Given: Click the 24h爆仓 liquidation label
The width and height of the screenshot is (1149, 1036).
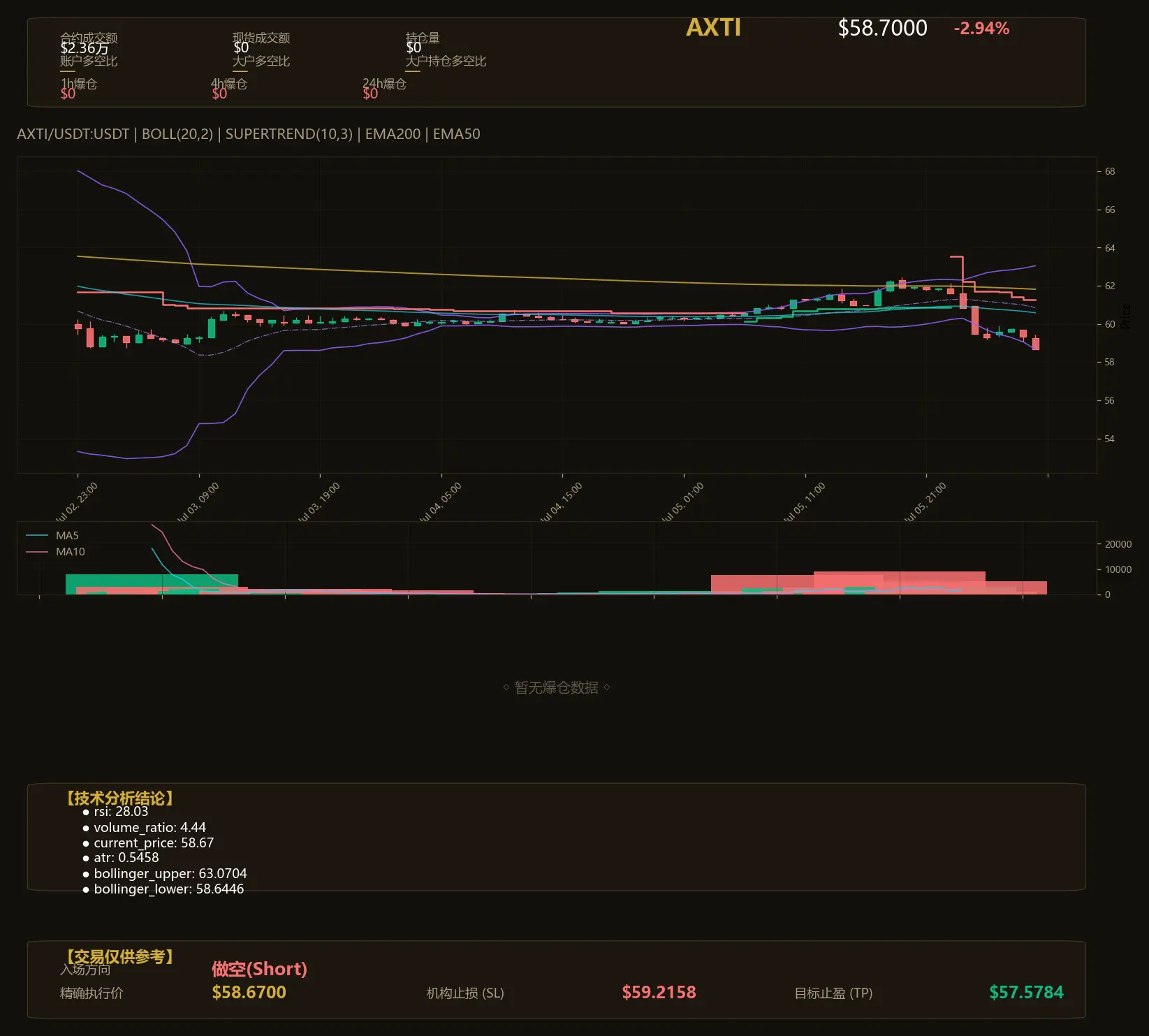Looking at the screenshot, I should pyautogui.click(x=384, y=84).
